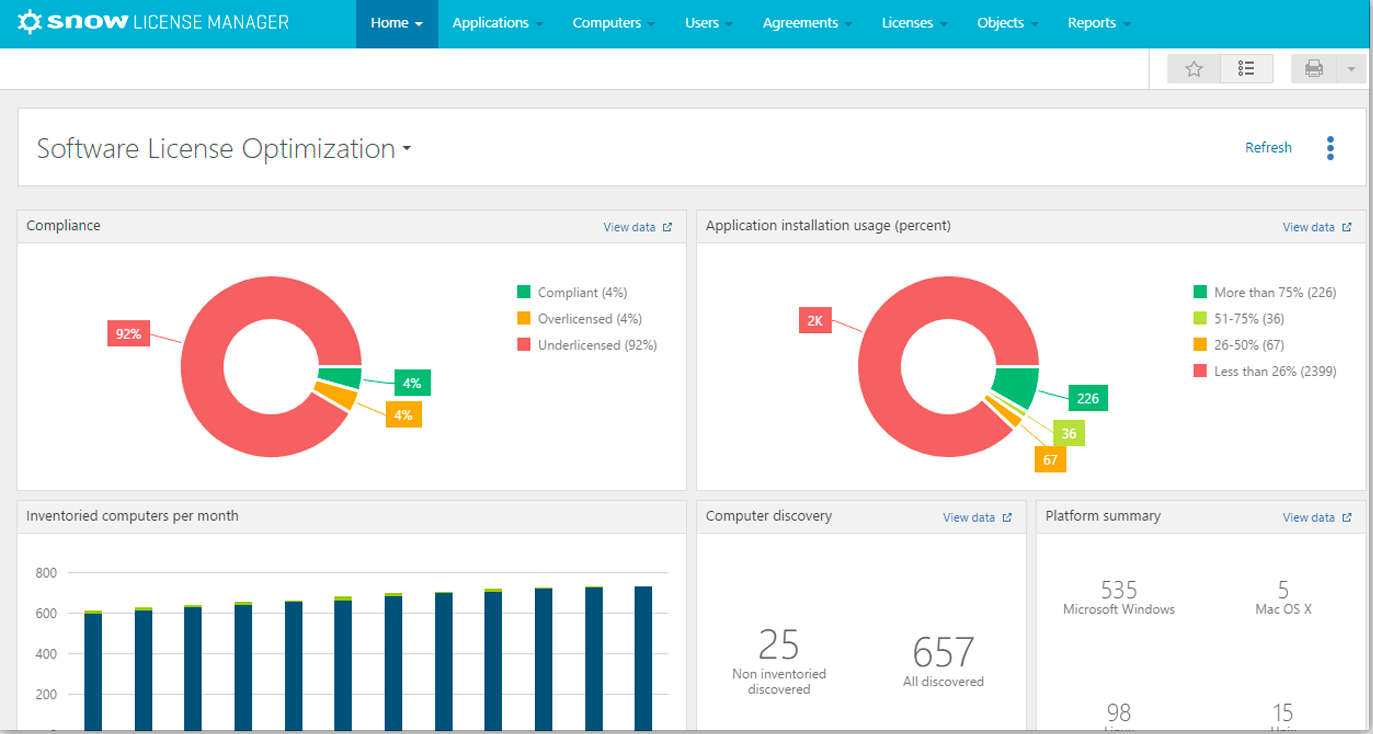Open the vertical three-dot options menu
This screenshot has height=734, width=1373.
point(1330,148)
